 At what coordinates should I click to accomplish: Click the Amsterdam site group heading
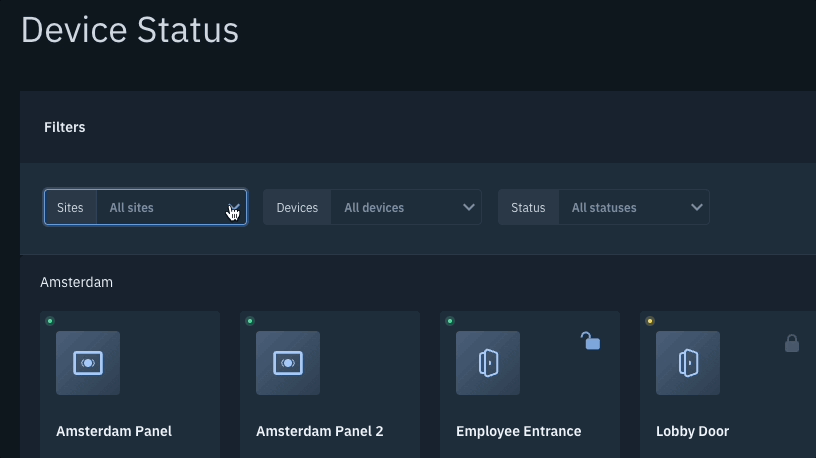[x=76, y=282]
